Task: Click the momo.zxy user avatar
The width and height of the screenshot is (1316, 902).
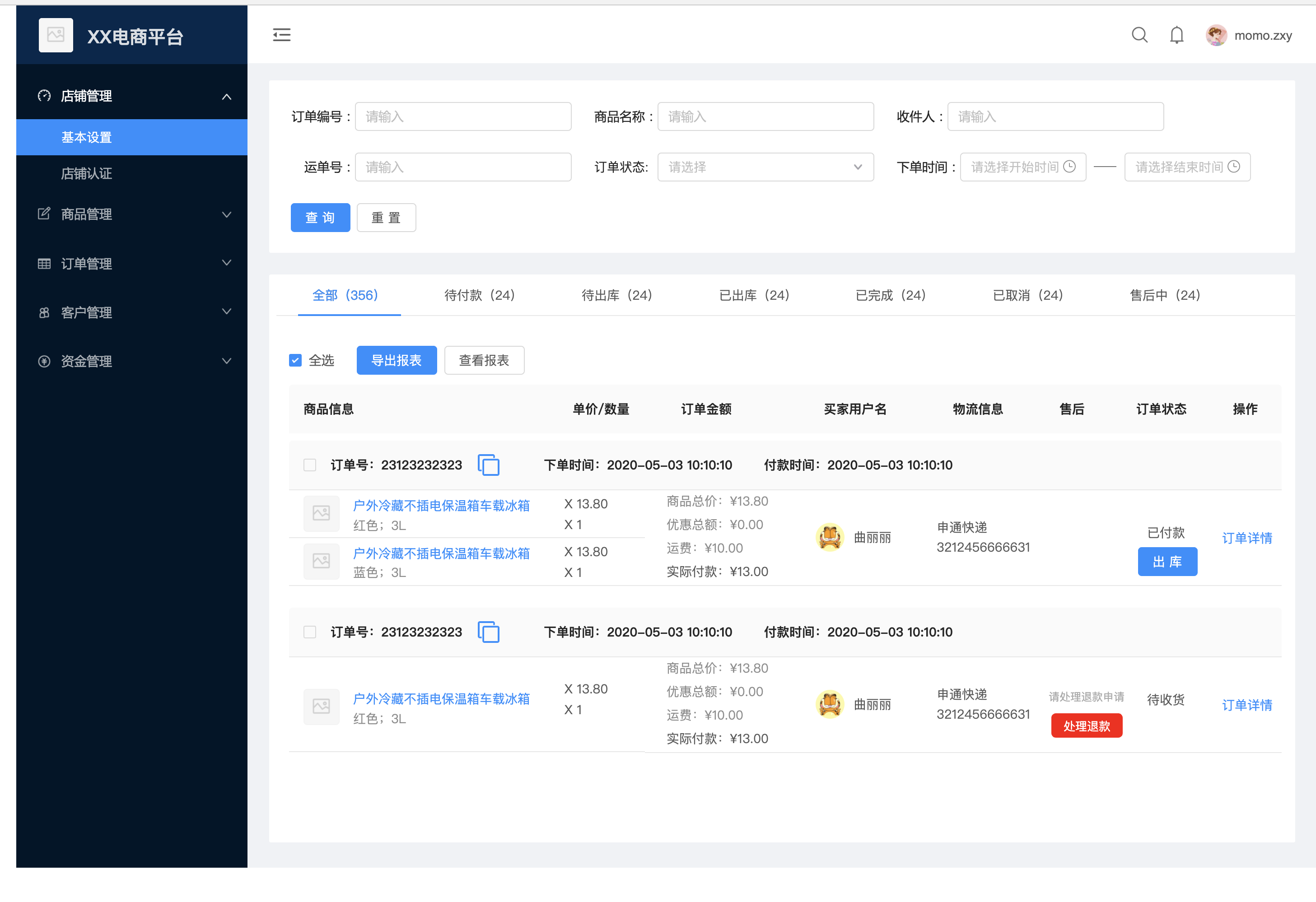Action: 1216,35
